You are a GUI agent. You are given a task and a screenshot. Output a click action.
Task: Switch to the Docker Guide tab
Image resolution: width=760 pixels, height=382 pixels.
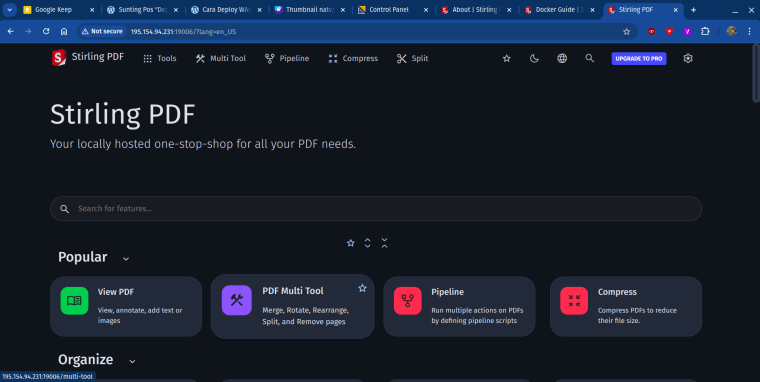pos(560,10)
